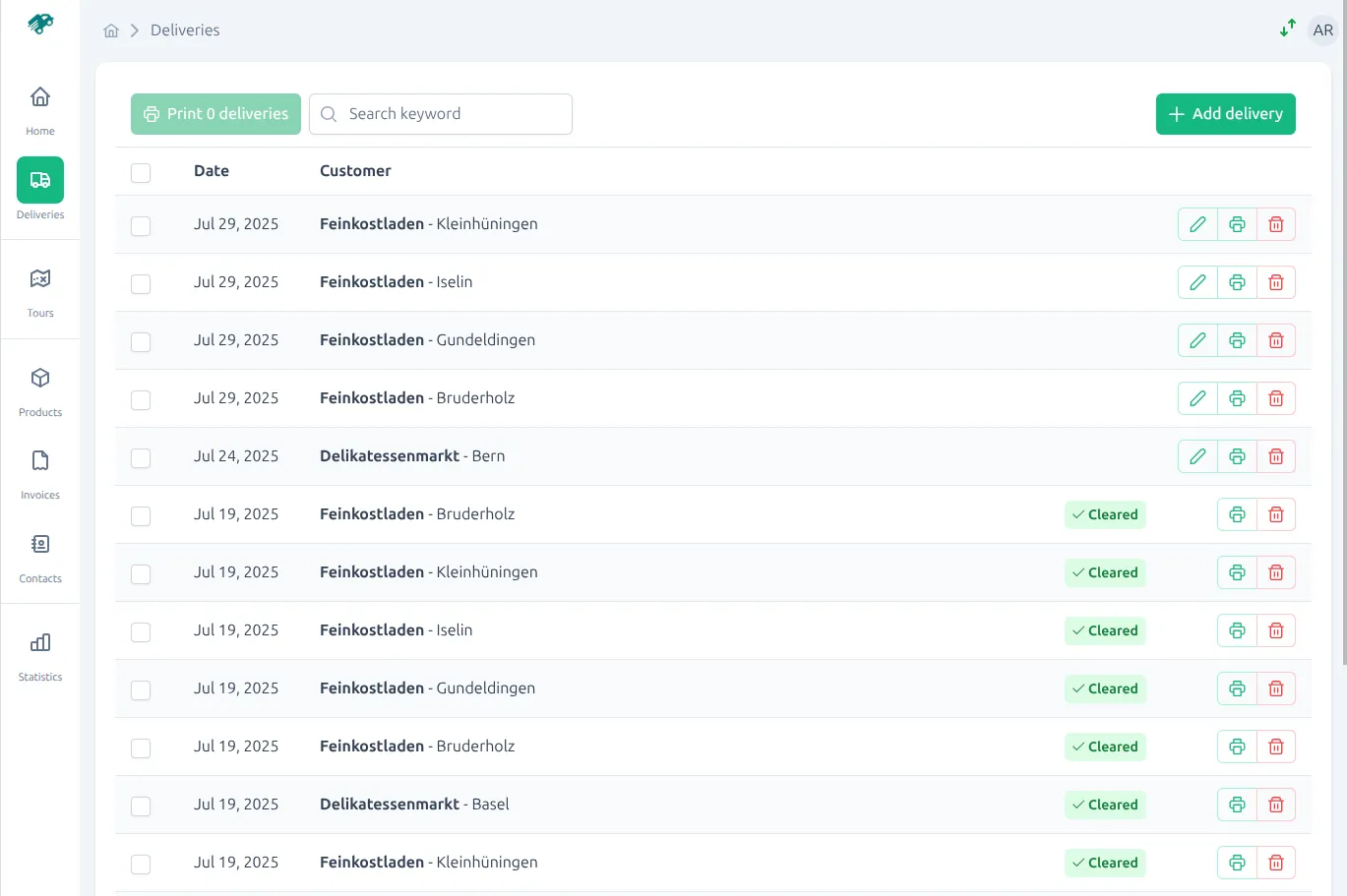The image size is (1347, 896).
Task: Open the Tours section
Action: click(x=39, y=288)
